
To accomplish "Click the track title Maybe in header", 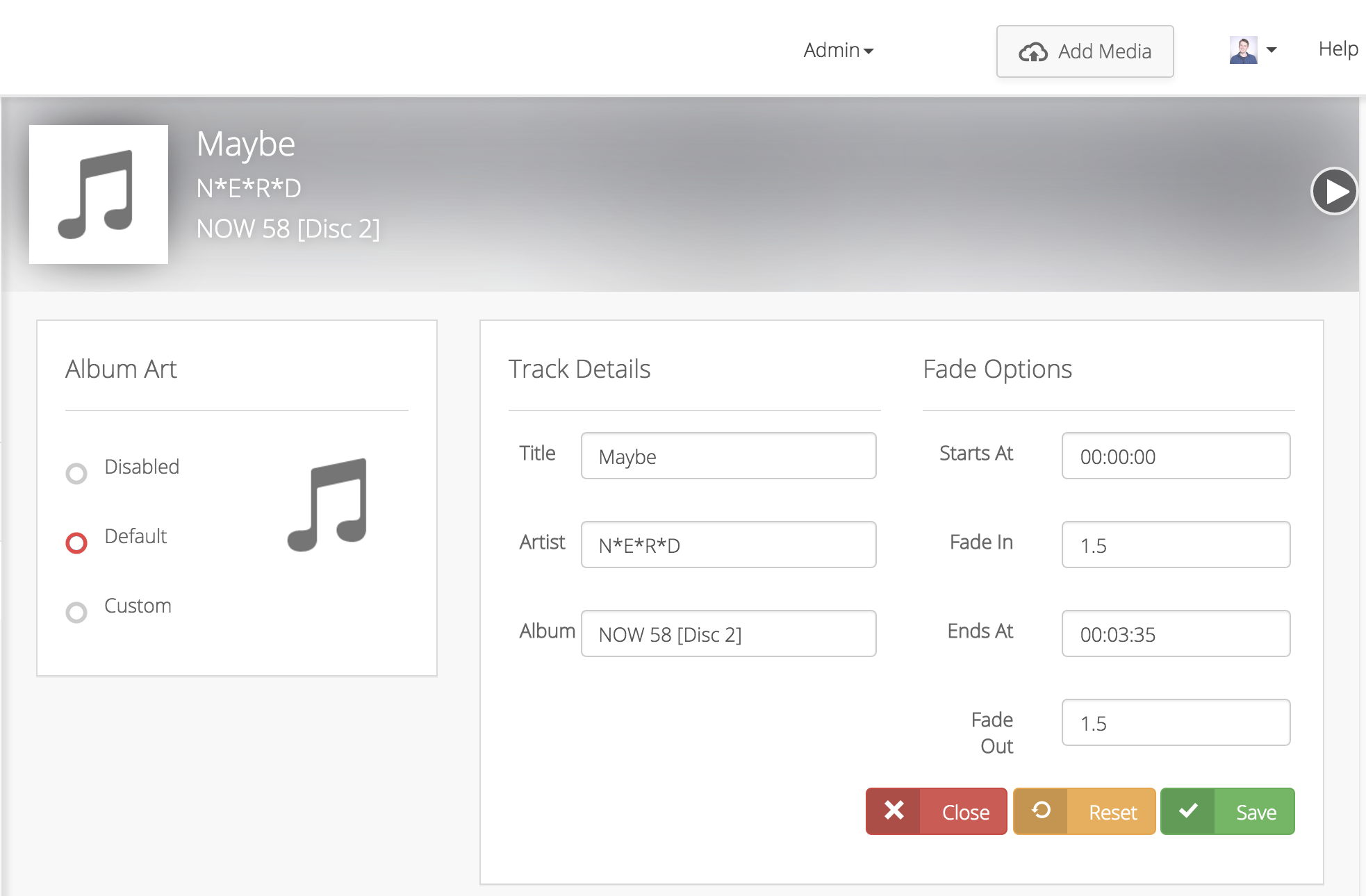I will (x=246, y=144).
